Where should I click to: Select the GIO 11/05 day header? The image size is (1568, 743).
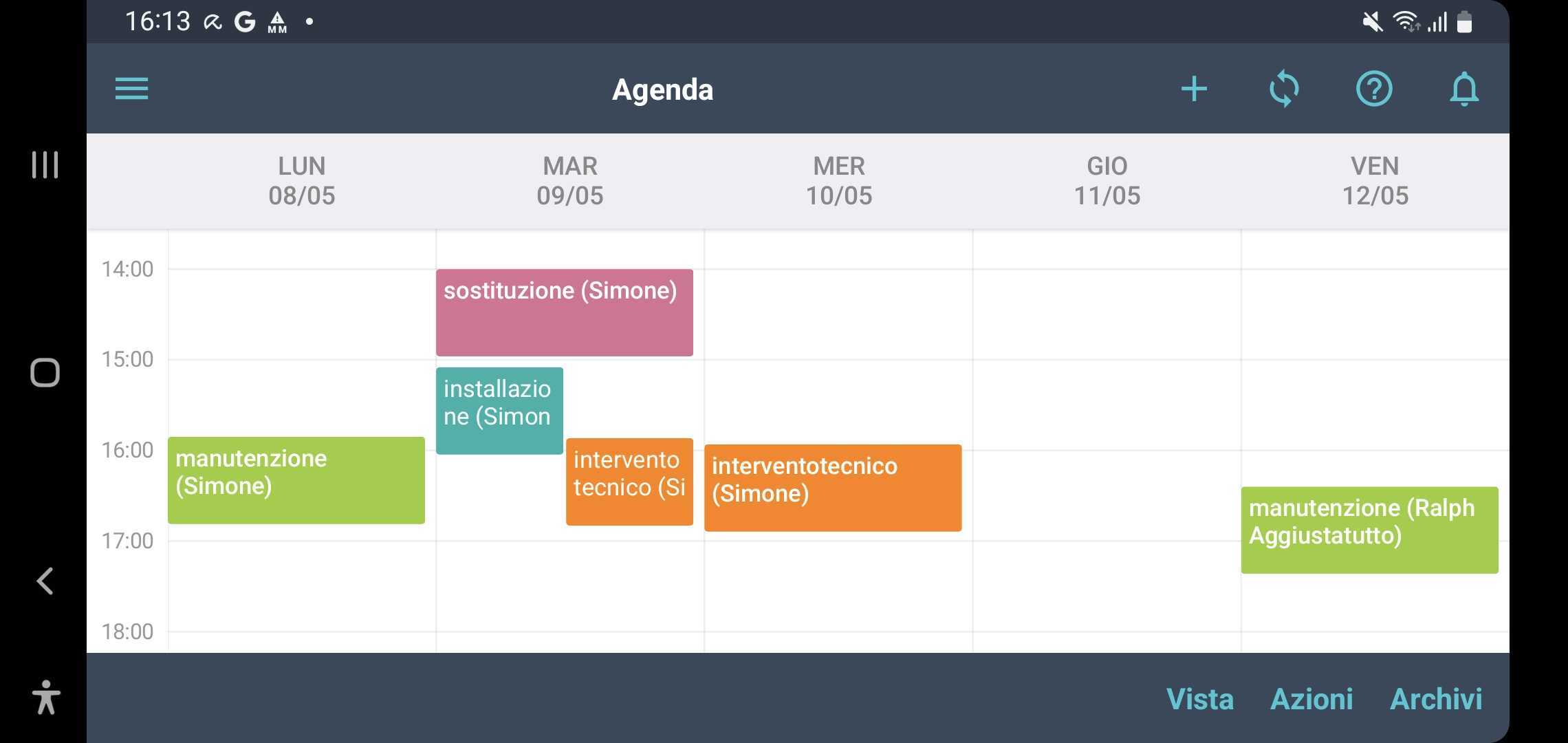click(1107, 181)
